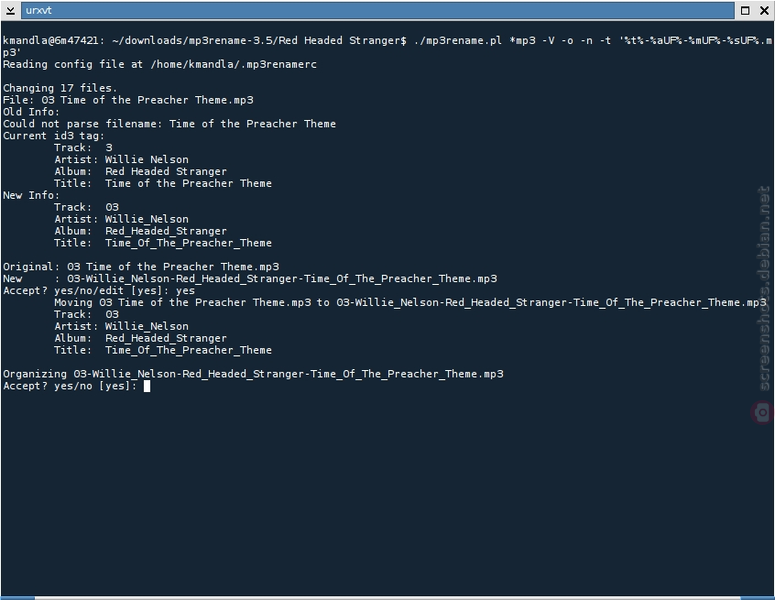Click 'Changing 17 files.' line
775x600 pixels.
60,88
